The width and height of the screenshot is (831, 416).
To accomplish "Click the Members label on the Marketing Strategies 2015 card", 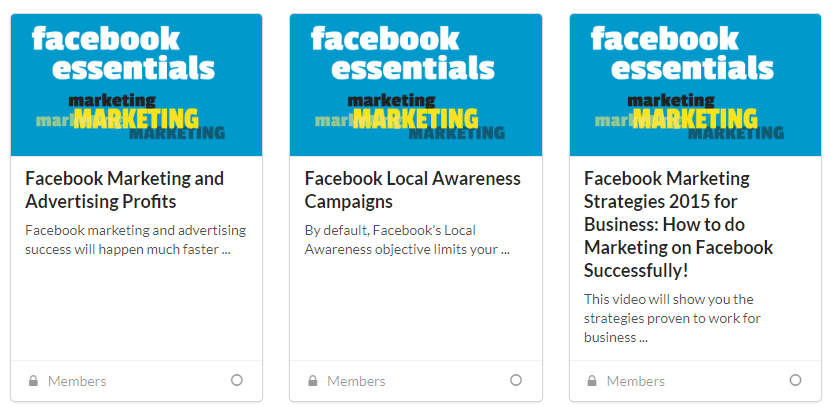I will (636, 381).
